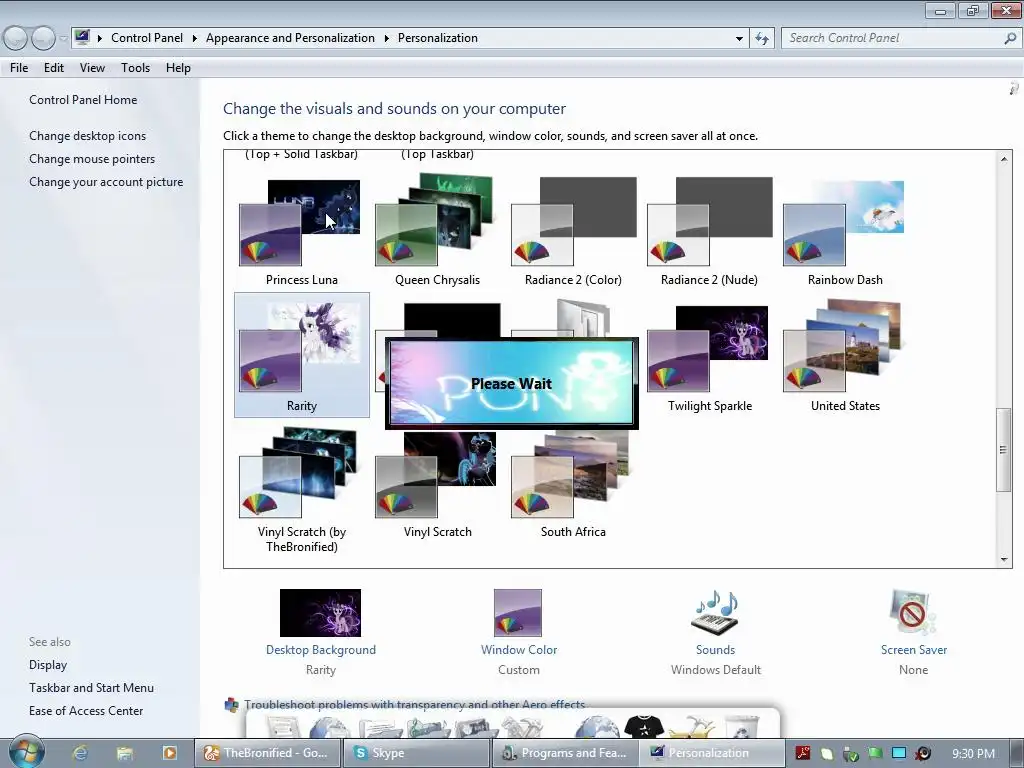Go to Control Panel Home
1024x768 pixels.
click(83, 100)
